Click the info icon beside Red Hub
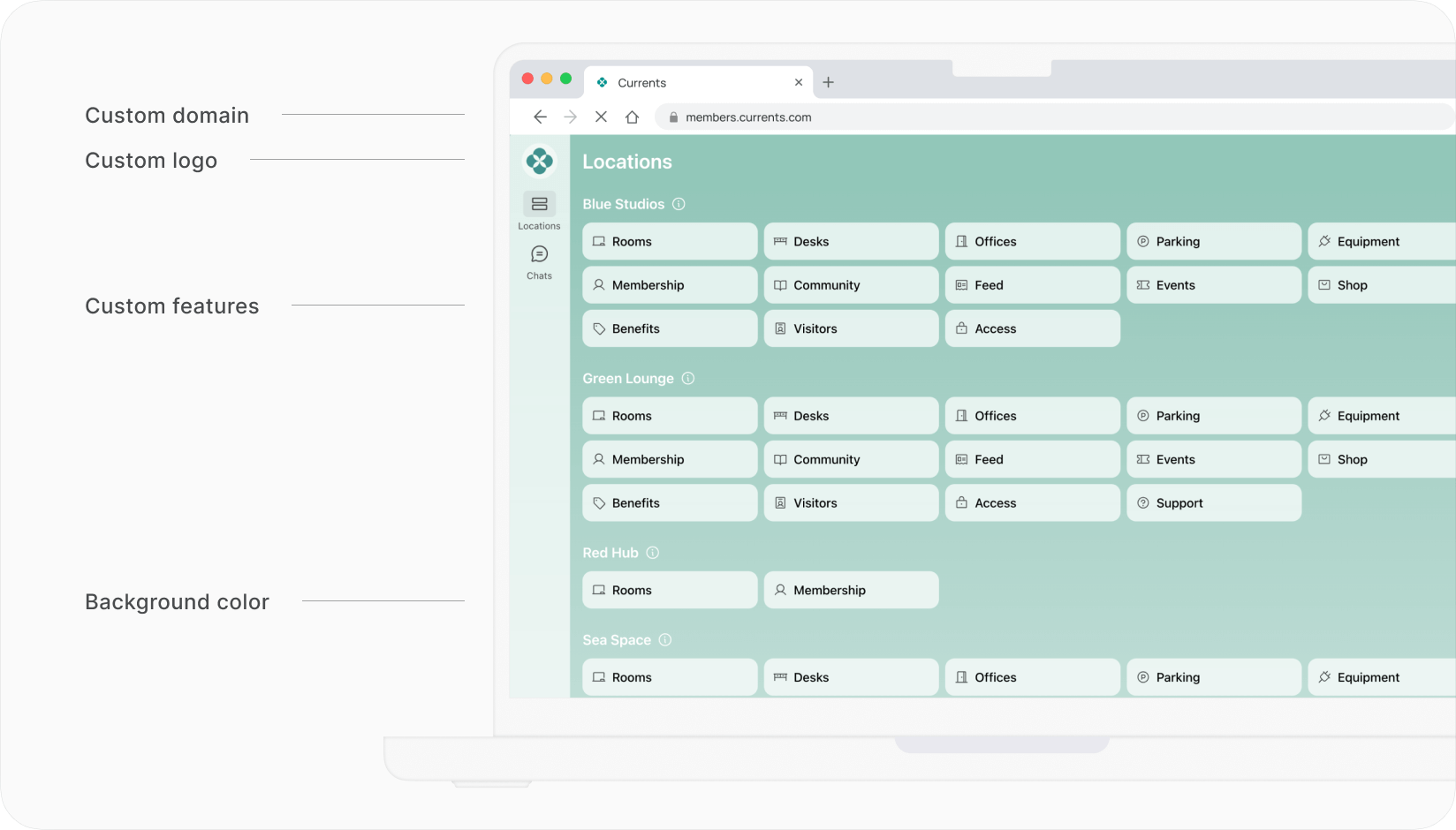Viewport: 1456px width, 830px height. 653,553
